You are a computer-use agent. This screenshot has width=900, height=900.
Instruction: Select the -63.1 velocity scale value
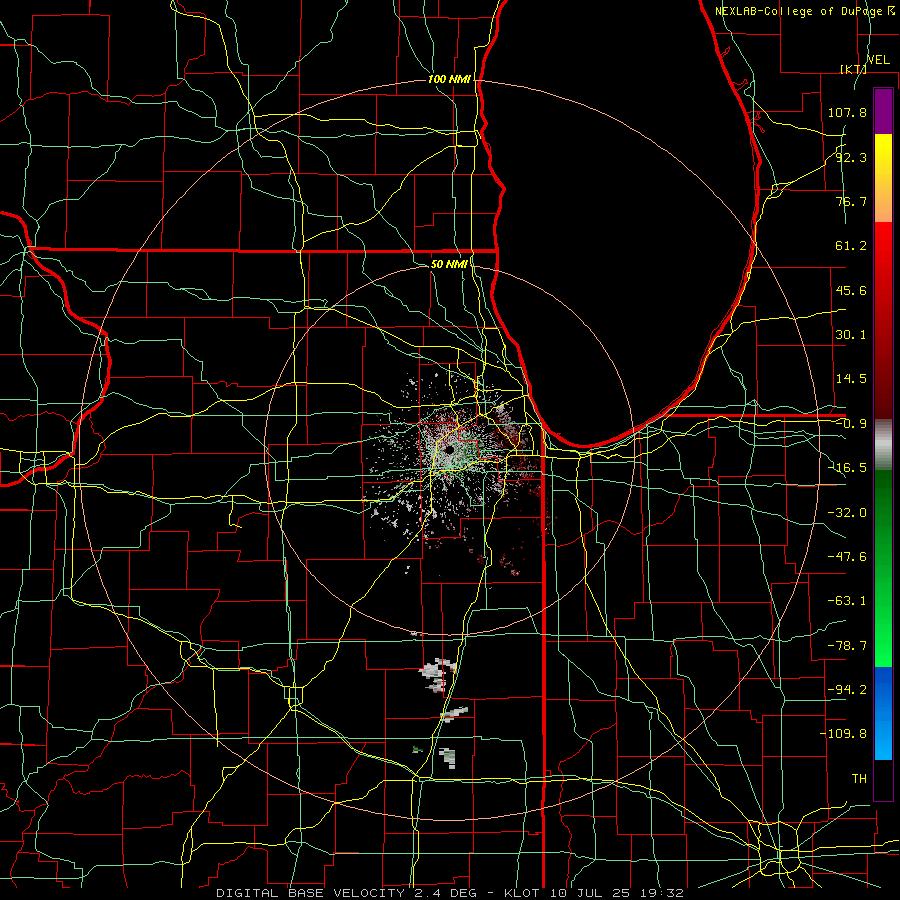coord(847,601)
